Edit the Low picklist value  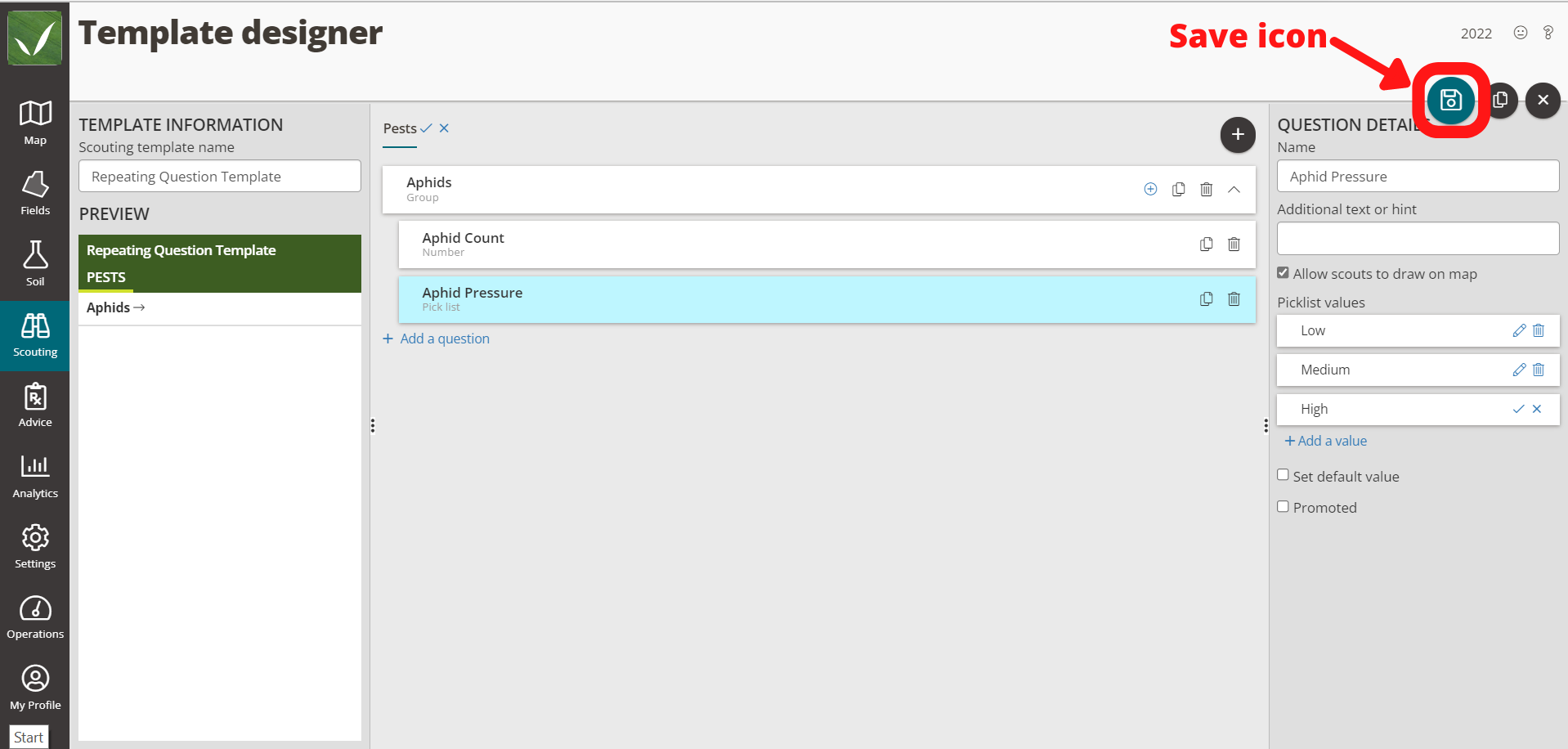[1519, 330]
